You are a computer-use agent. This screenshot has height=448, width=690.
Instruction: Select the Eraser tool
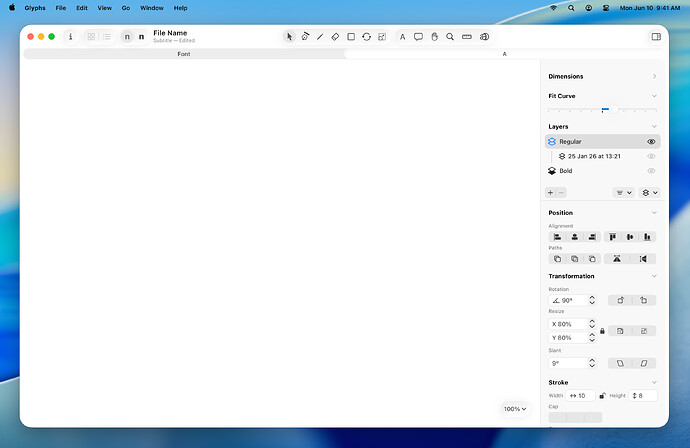coord(335,37)
